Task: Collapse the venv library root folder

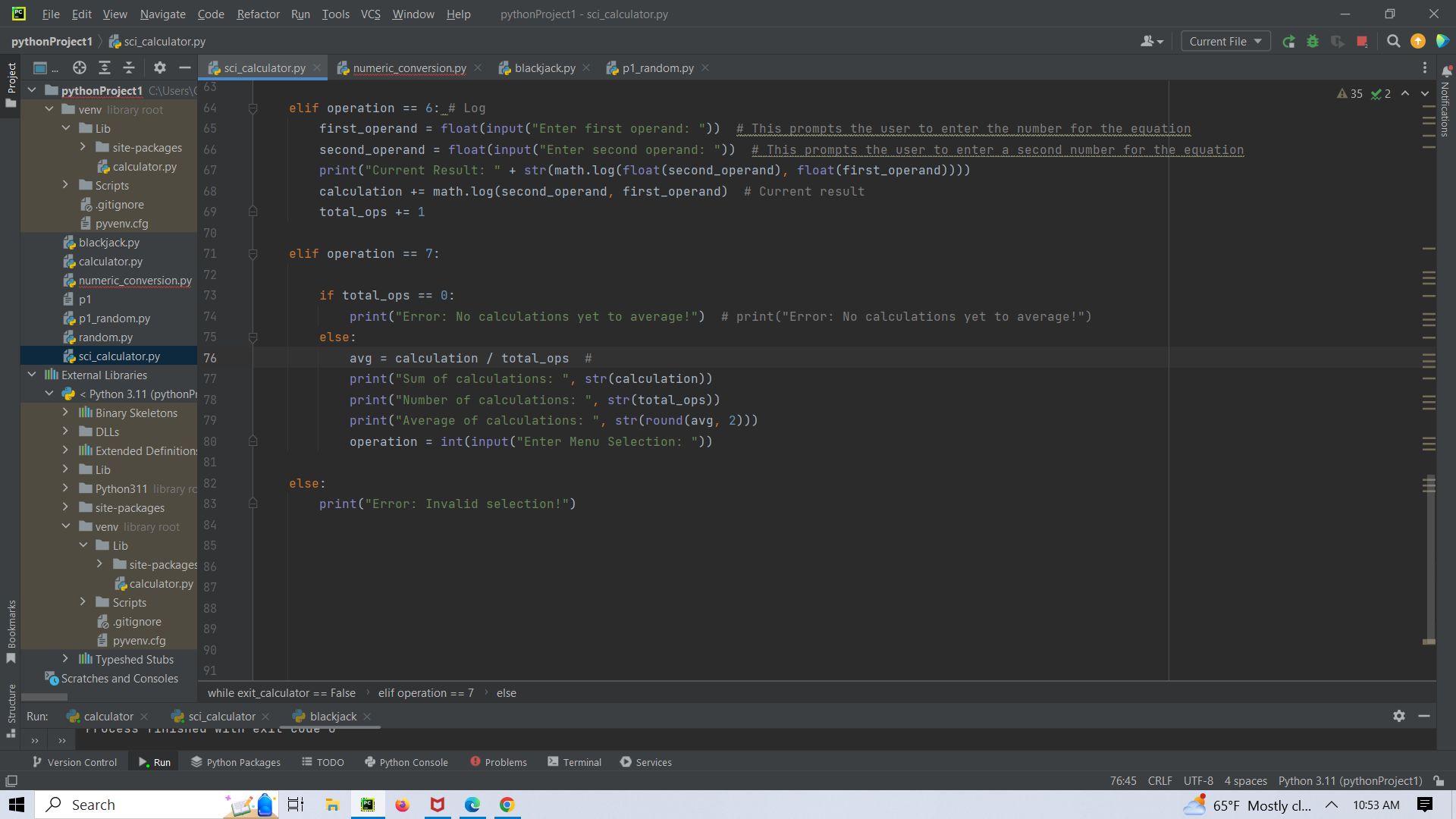Action: pyautogui.click(x=49, y=109)
